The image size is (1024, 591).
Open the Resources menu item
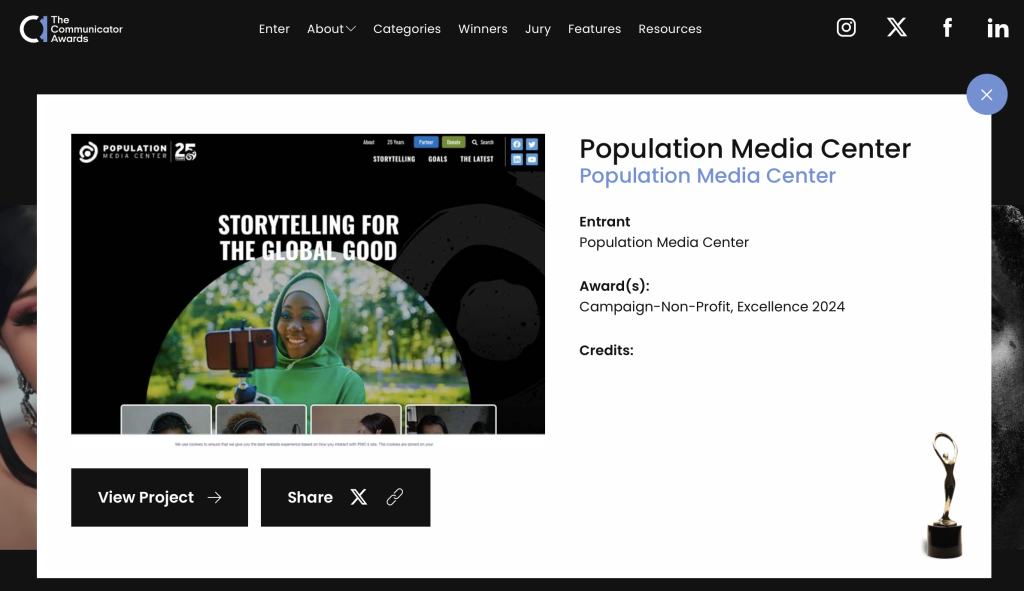coord(670,29)
